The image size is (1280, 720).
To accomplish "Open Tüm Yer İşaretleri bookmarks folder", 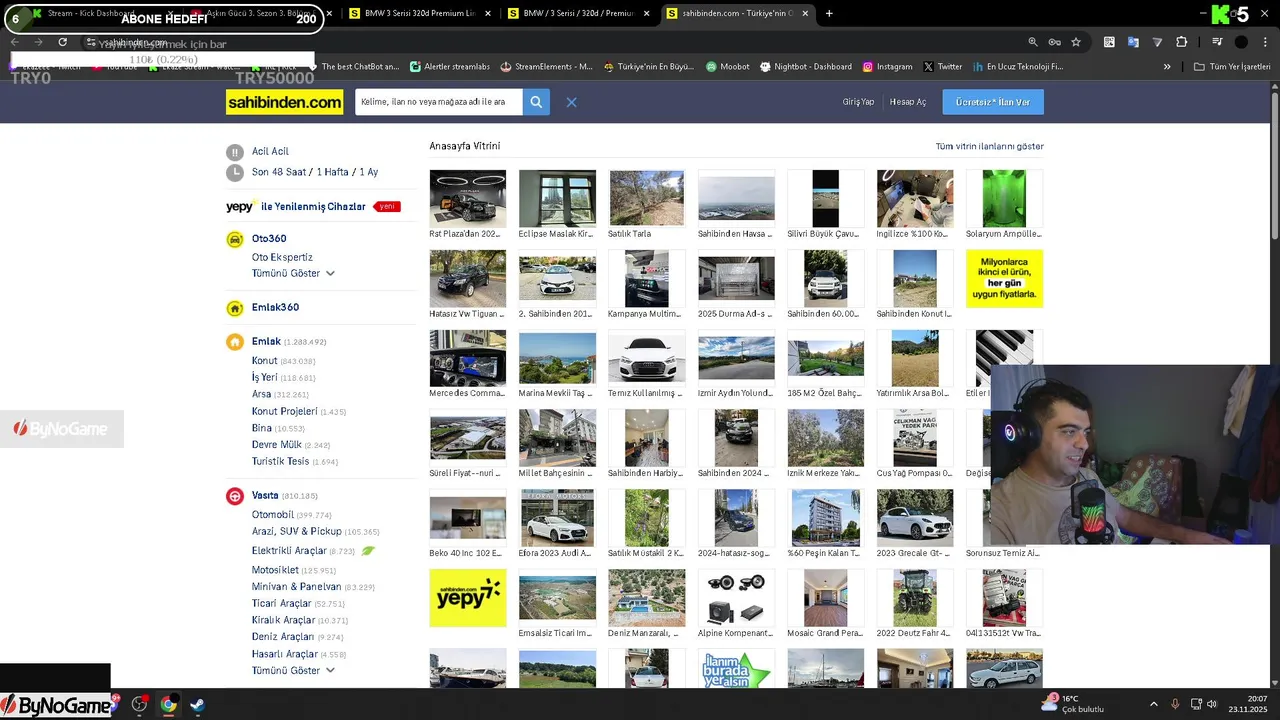I will pyautogui.click(x=1233, y=67).
